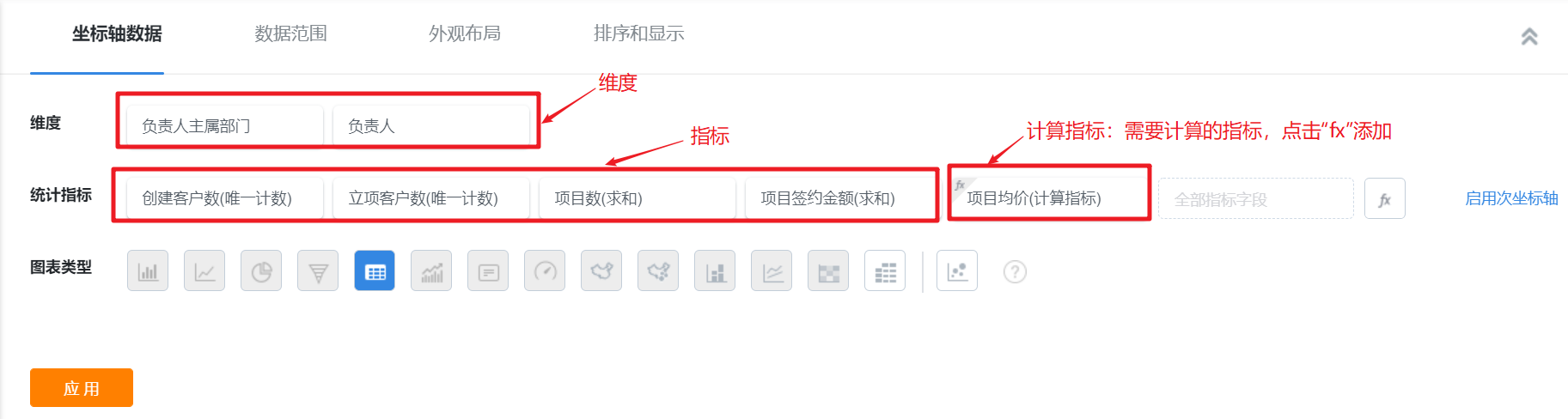Select the bar chart type icon
Screen dimensions: 1568x419
point(148,271)
